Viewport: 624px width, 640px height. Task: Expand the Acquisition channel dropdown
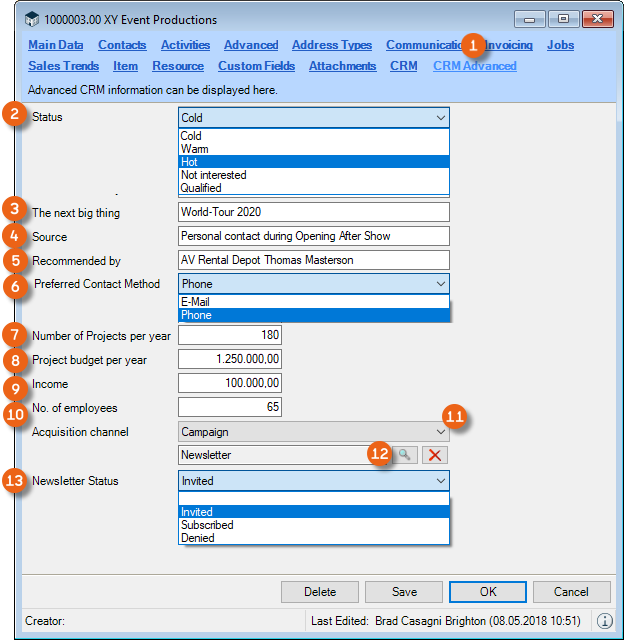coord(441,431)
